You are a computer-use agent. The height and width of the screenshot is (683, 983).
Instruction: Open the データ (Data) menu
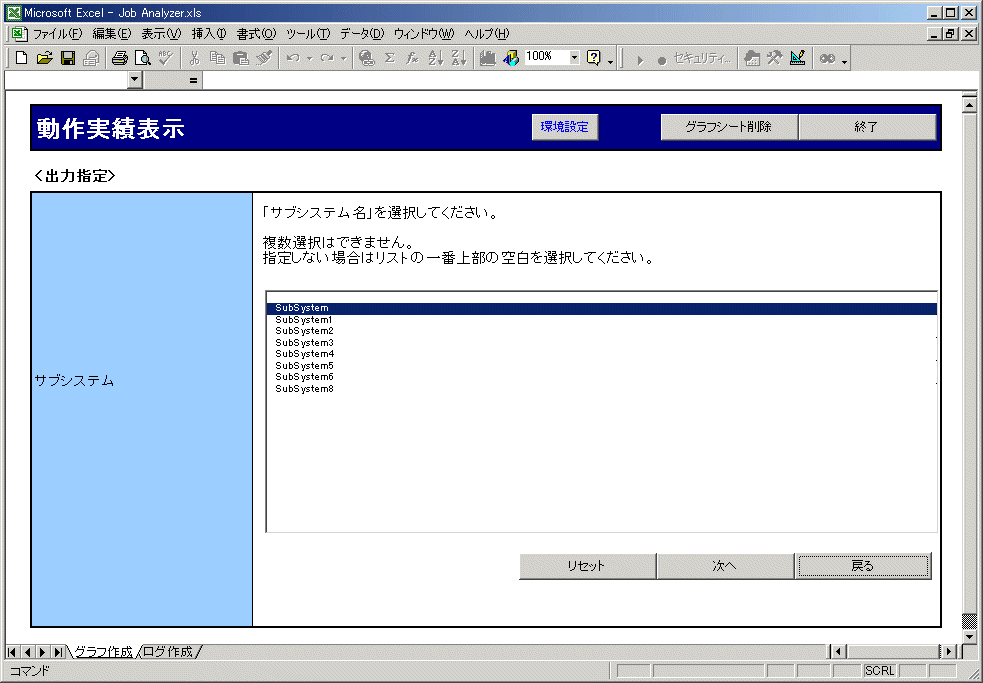point(361,34)
